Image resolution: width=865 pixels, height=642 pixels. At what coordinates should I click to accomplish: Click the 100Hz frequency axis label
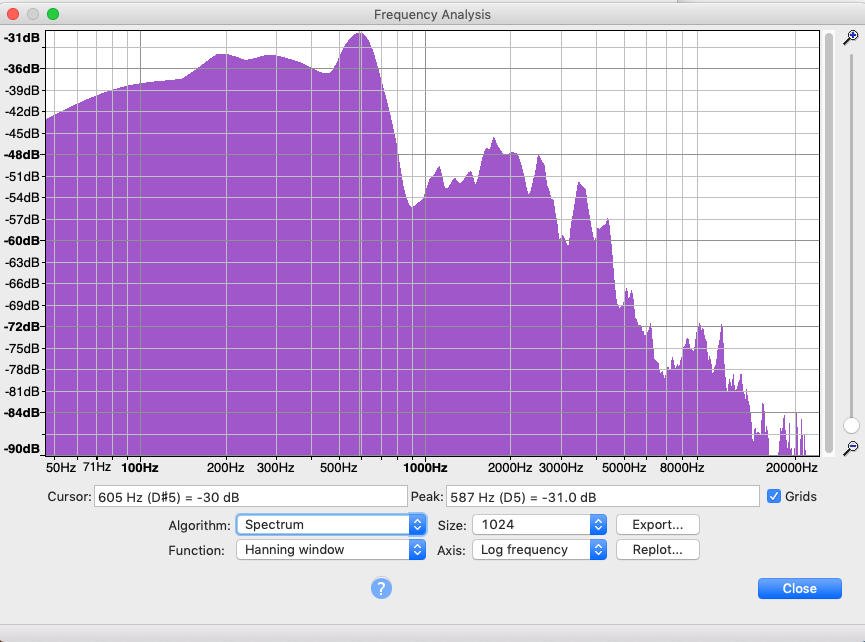(x=140, y=468)
